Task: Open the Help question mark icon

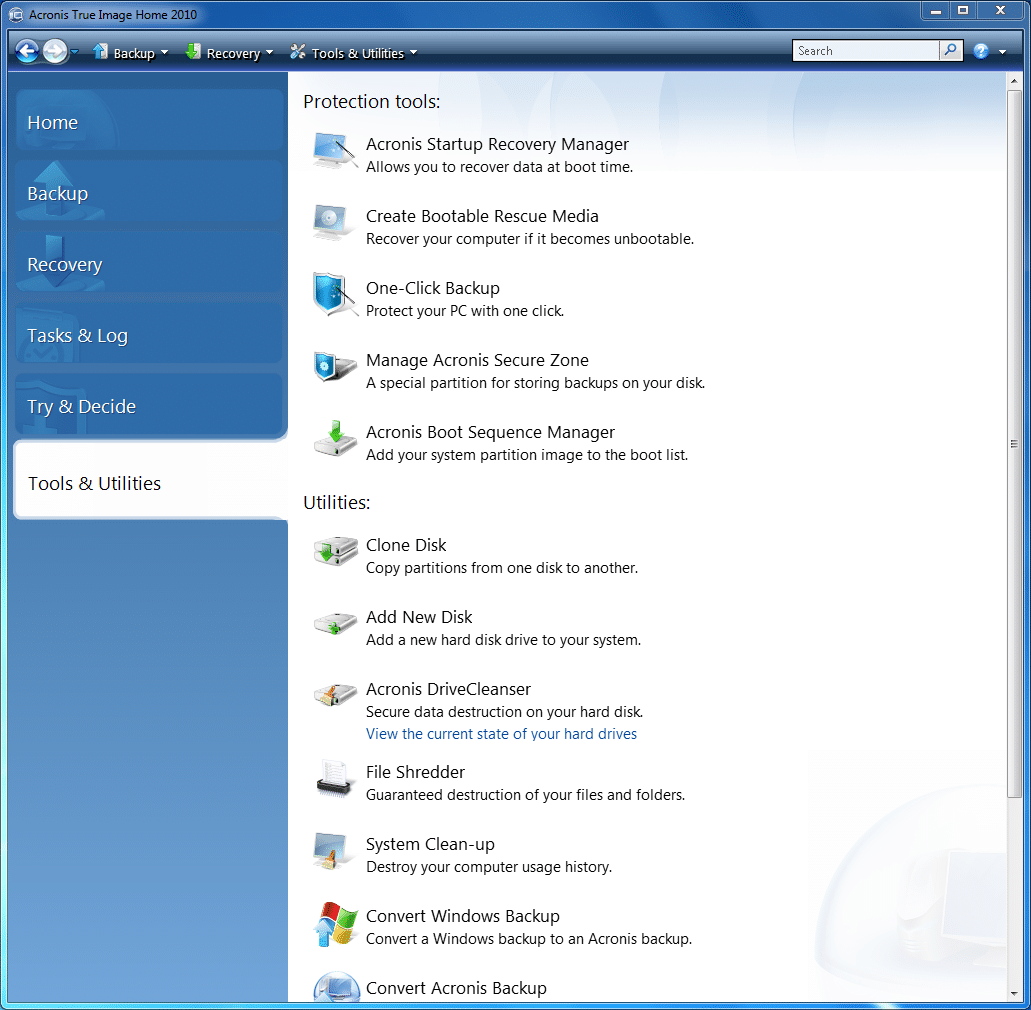Action: (981, 51)
